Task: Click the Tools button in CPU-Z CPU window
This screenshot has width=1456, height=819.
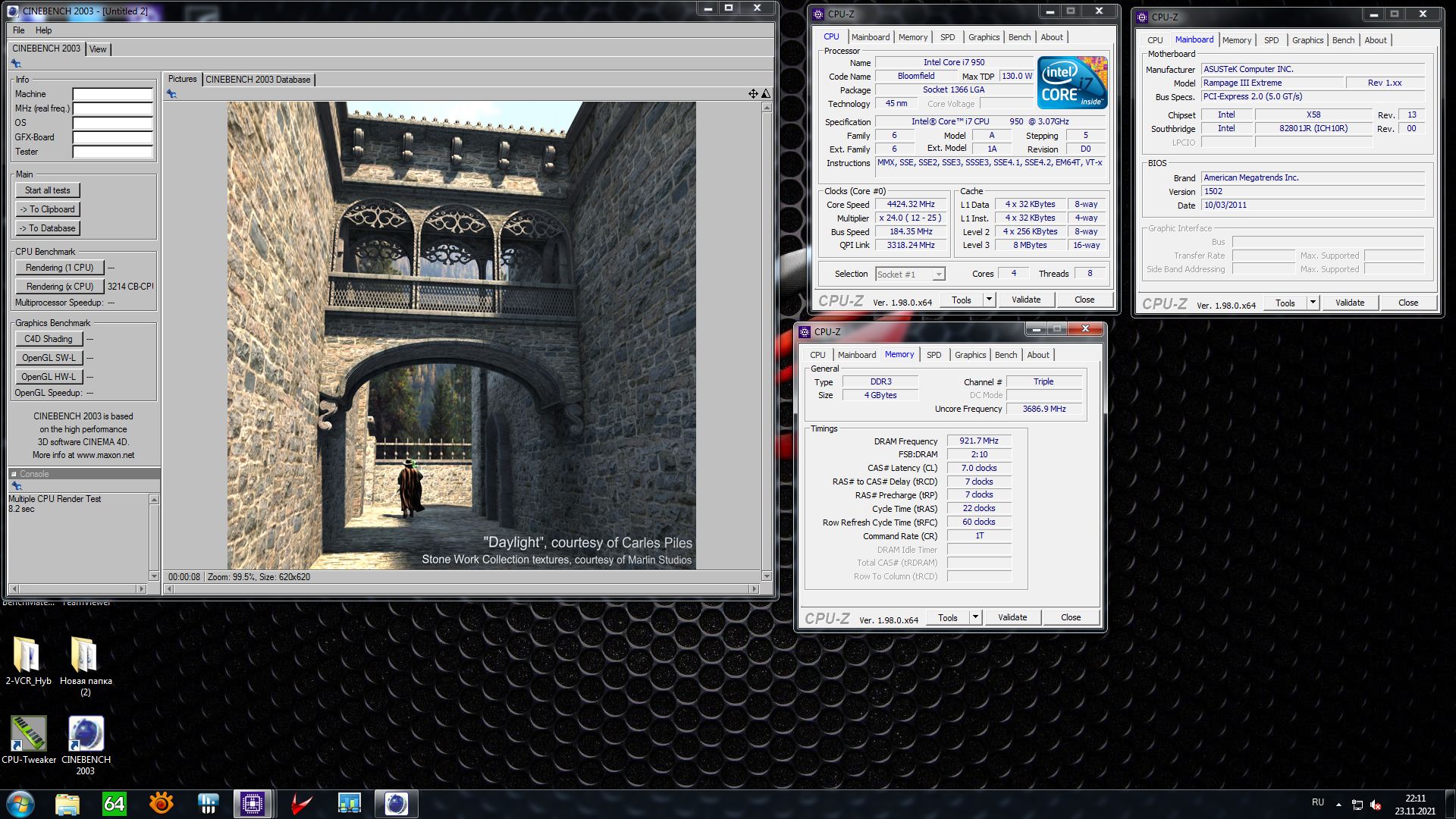Action: (962, 300)
